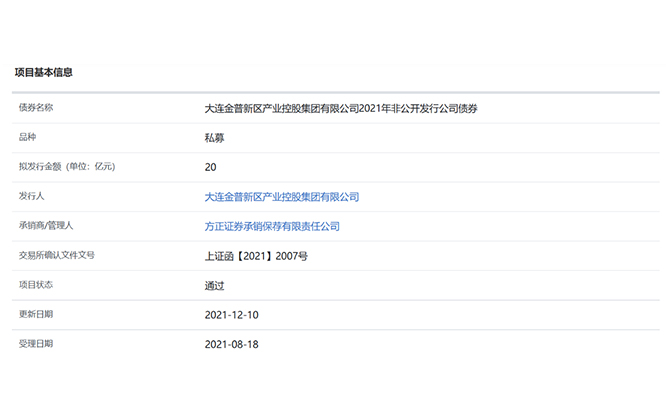Viewport: 670px width, 418px height.
Task: Select the 债券名称 row label
Action: click(36, 107)
